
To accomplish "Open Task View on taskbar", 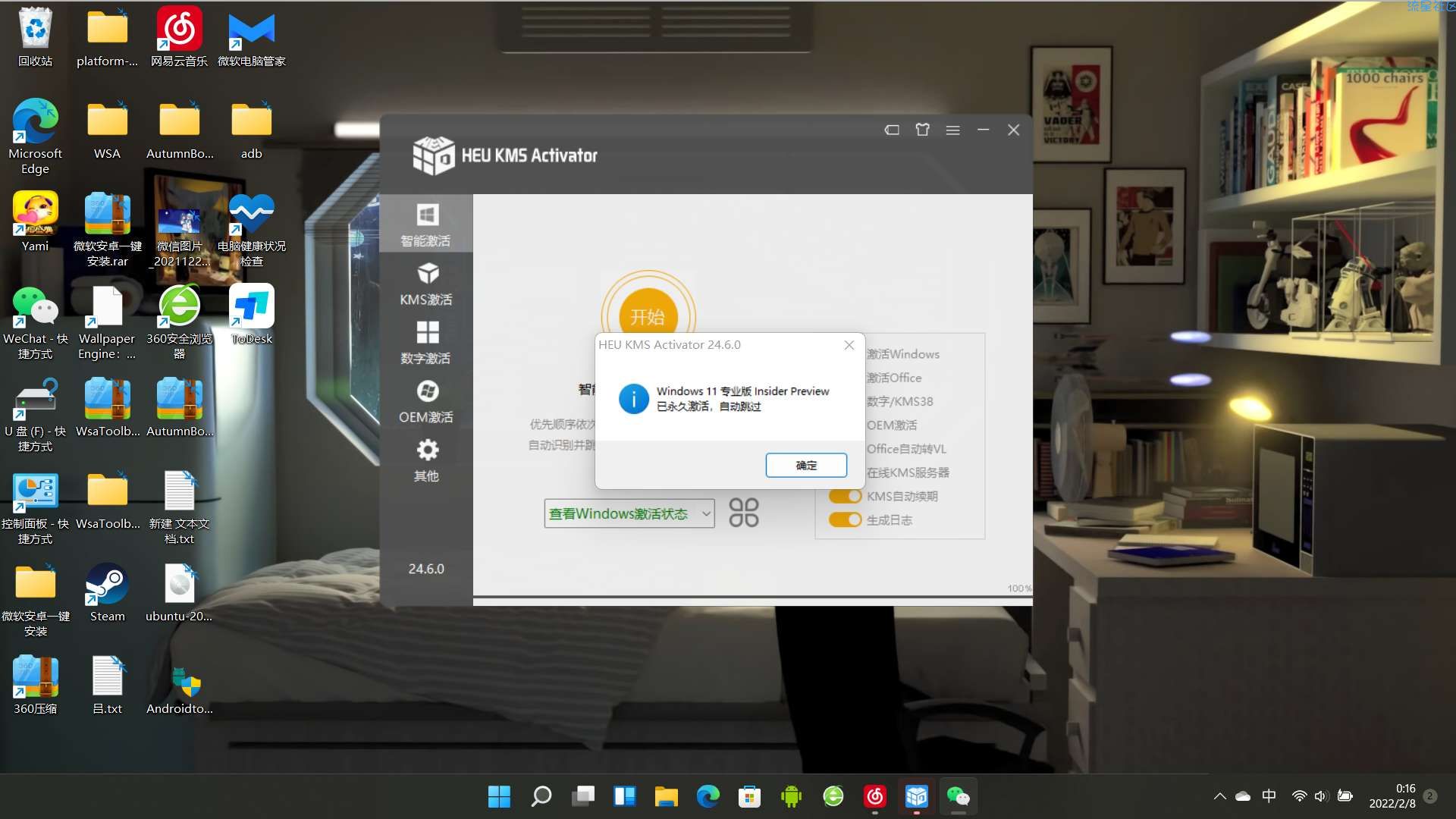I will coord(583,796).
